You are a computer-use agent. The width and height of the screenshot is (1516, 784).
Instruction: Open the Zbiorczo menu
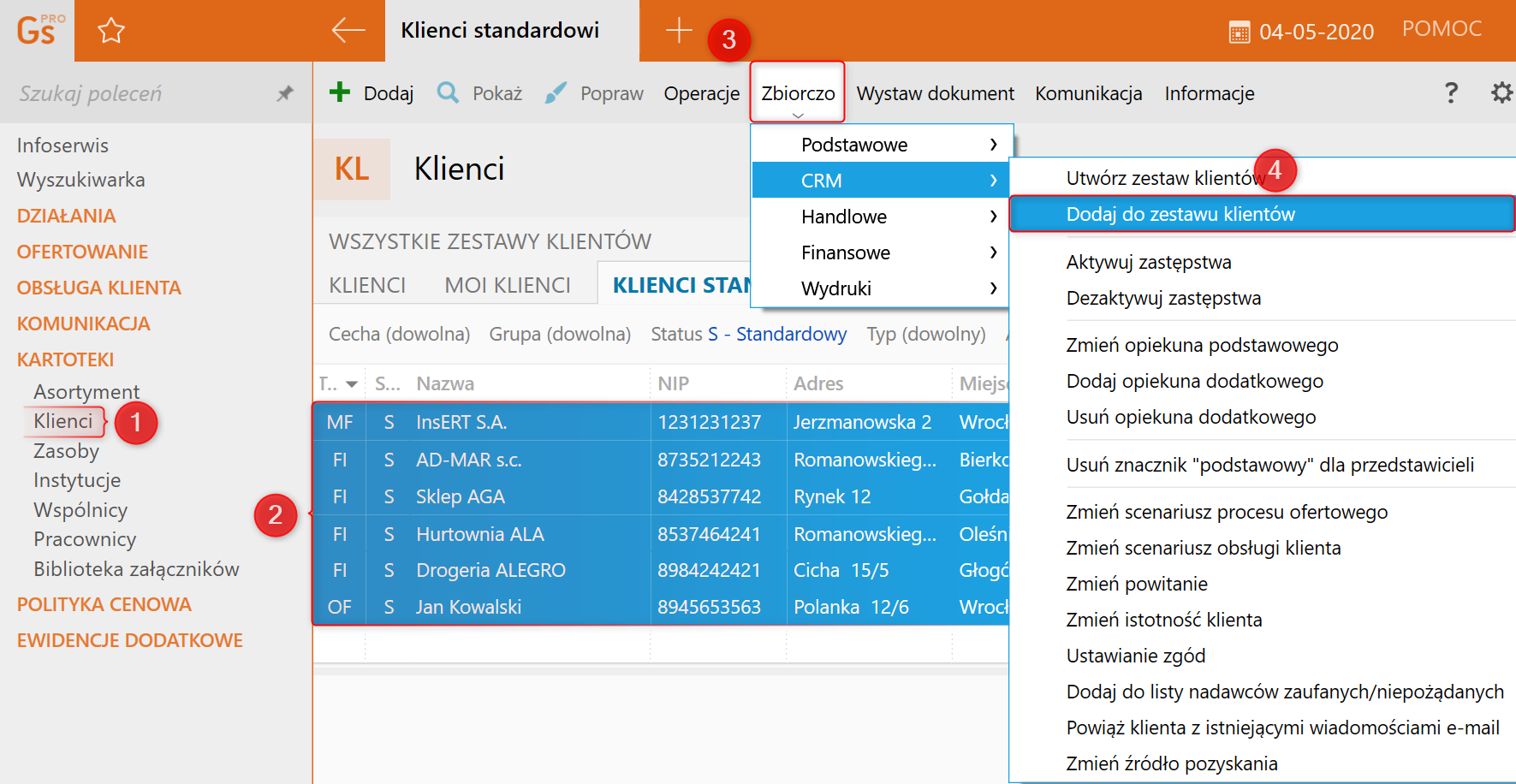798,93
